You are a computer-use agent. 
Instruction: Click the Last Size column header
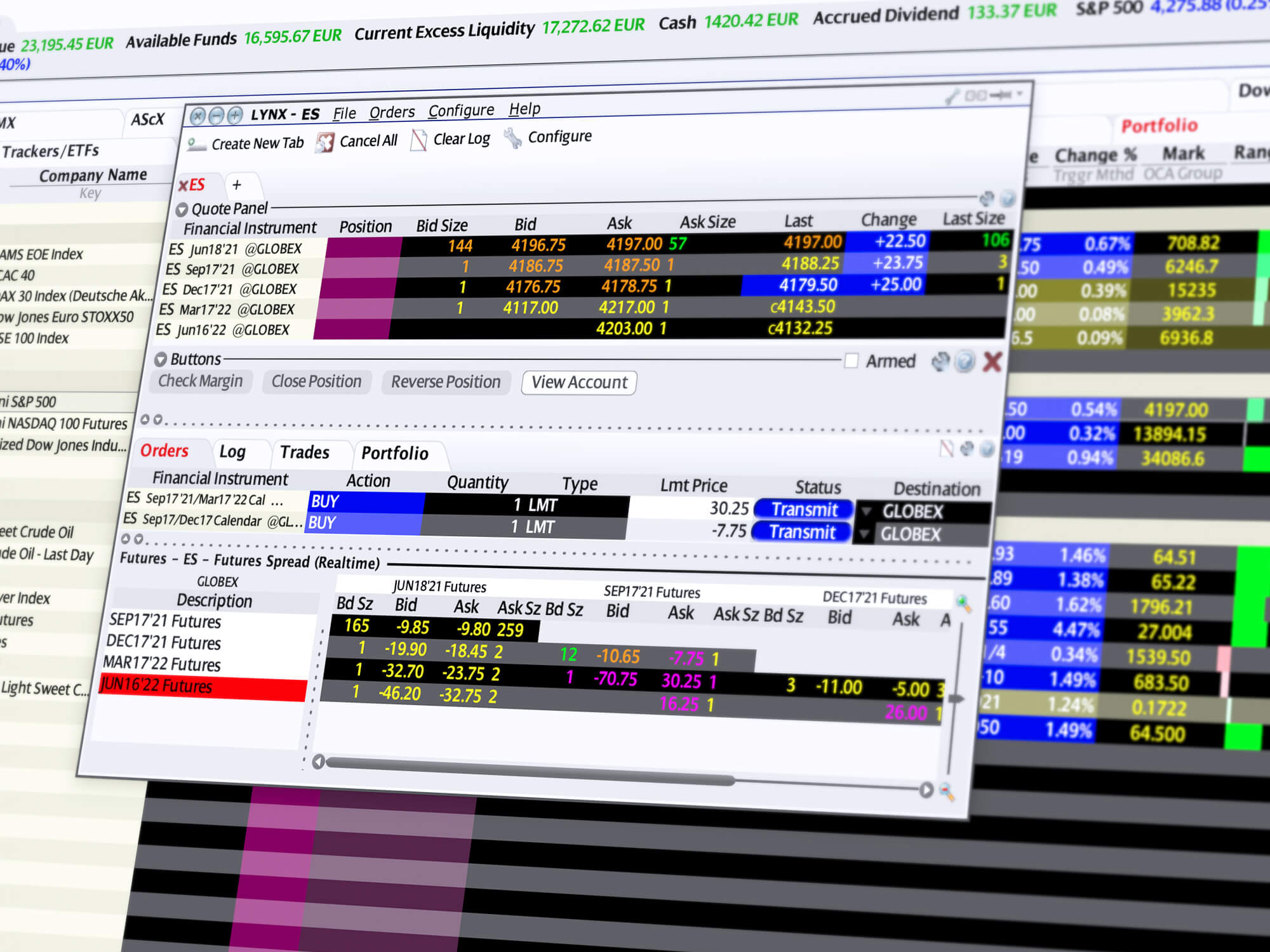(x=973, y=219)
